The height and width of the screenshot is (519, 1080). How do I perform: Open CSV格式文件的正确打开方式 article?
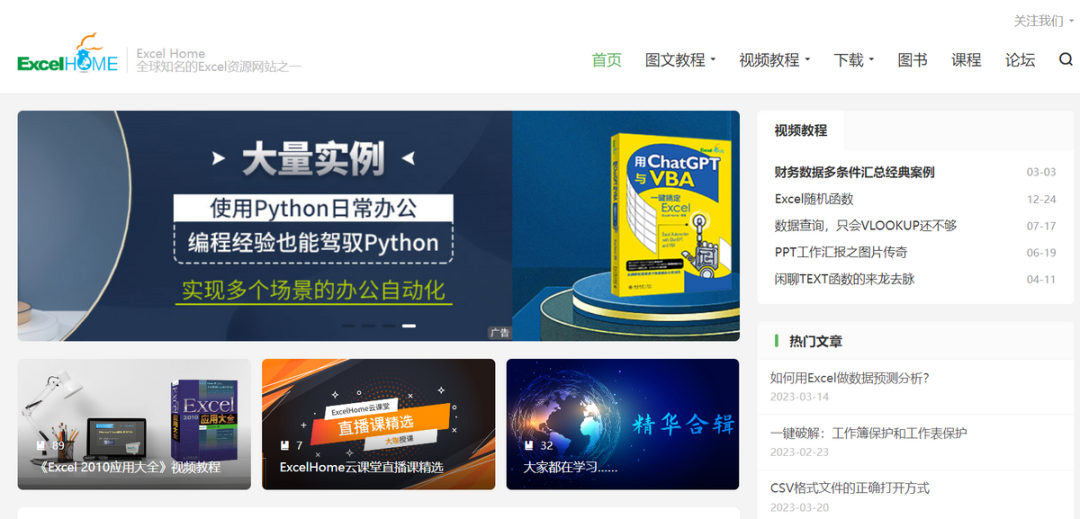tap(850, 489)
